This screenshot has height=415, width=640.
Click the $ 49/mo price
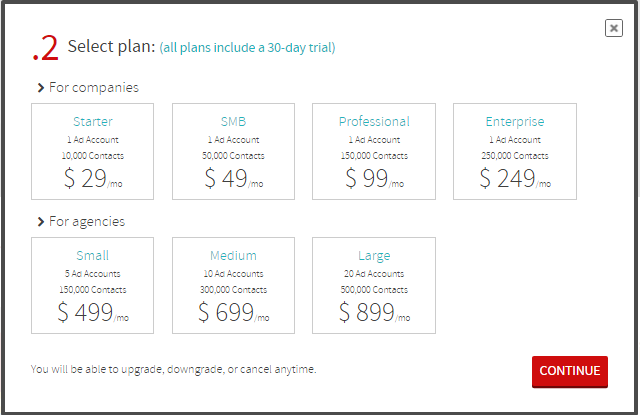tap(233, 179)
